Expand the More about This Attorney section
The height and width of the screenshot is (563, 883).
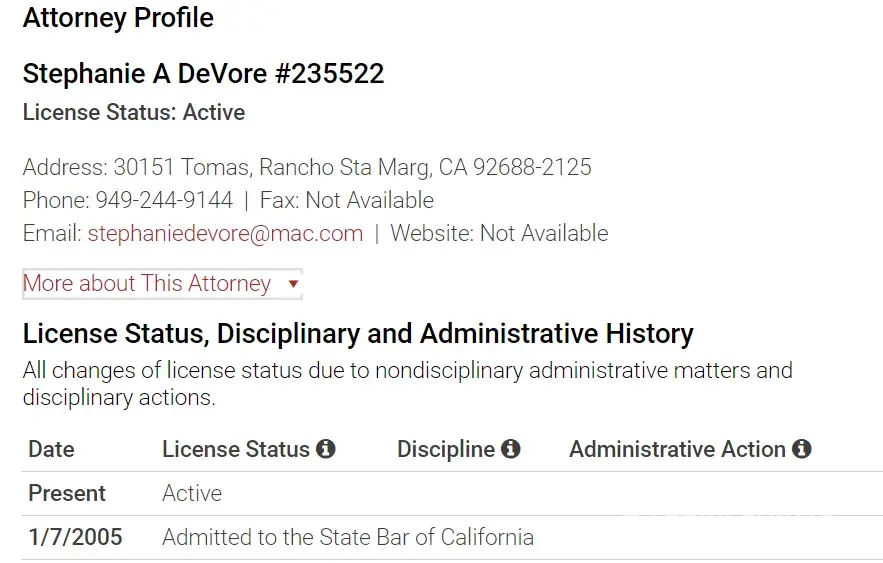(161, 284)
